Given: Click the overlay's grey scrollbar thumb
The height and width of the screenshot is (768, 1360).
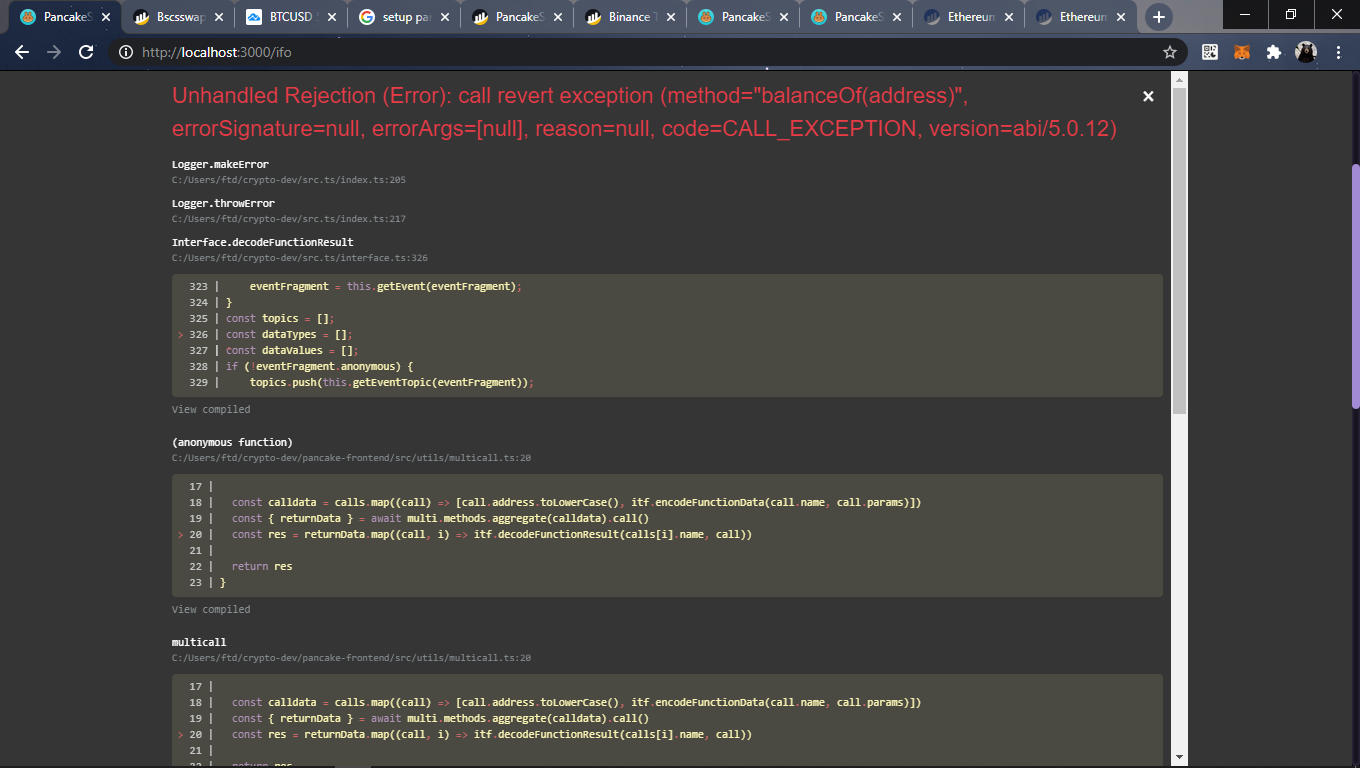Looking at the screenshot, I should click(x=1179, y=250).
